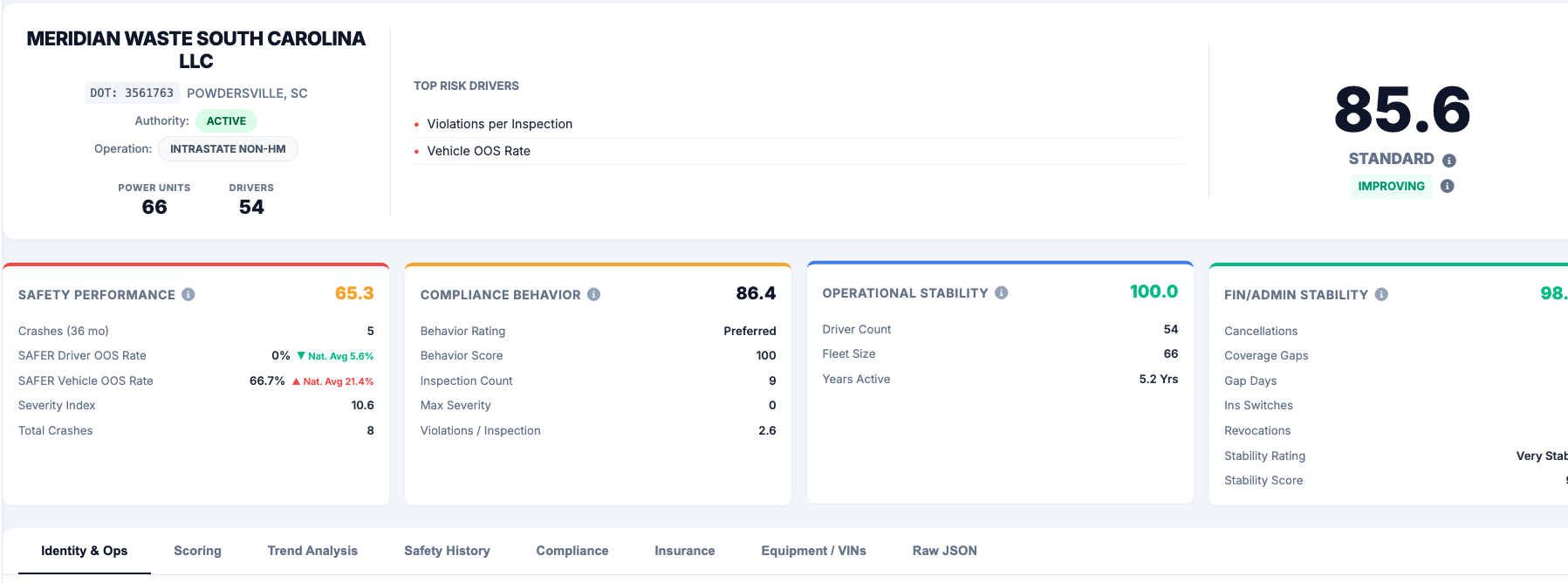Click the Years Active value 5.2 Yrs
The image size is (1568, 583).
1159,379
